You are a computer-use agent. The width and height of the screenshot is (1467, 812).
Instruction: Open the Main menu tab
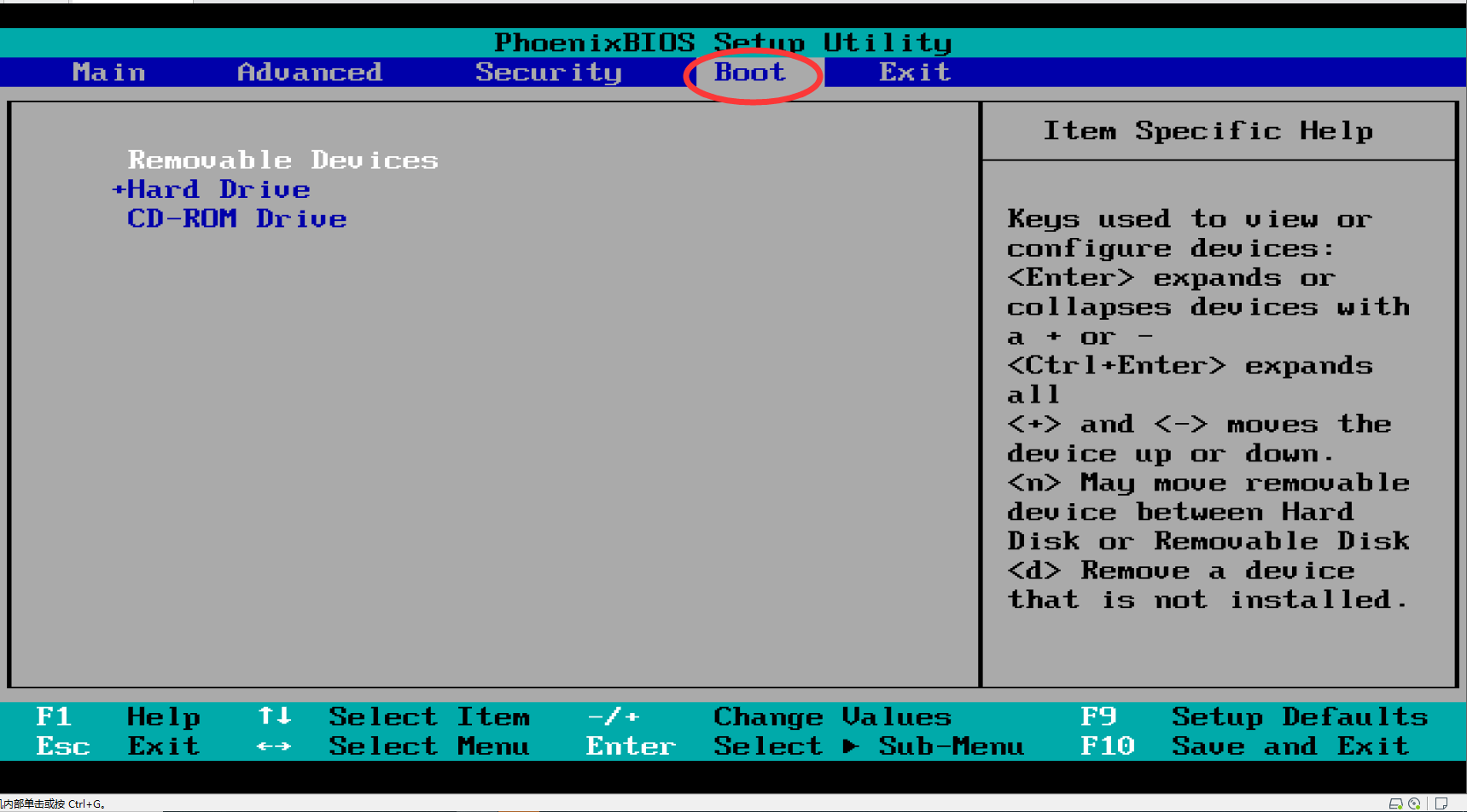tap(108, 72)
